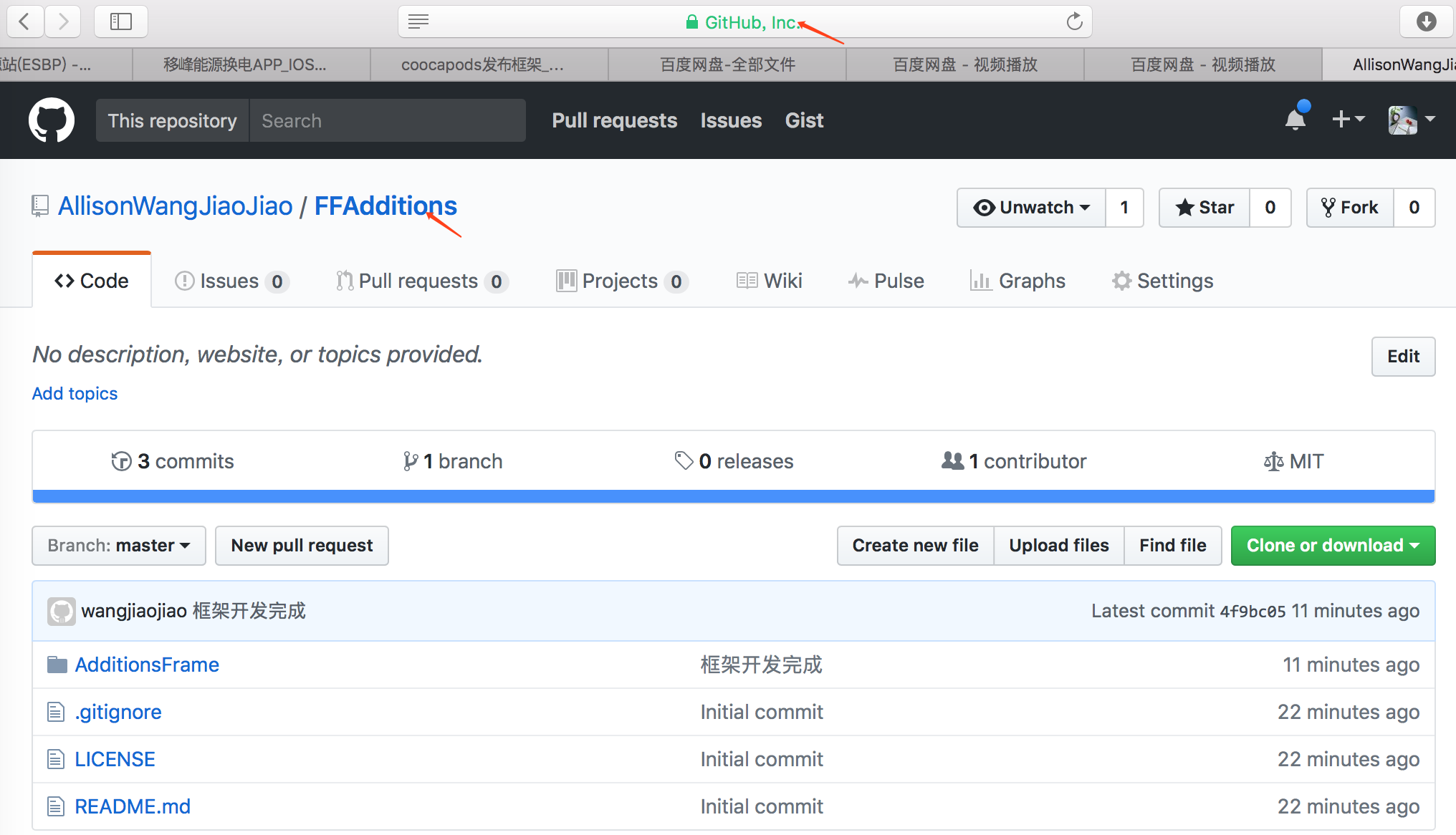Open the plus create-new dropdown

(1347, 119)
